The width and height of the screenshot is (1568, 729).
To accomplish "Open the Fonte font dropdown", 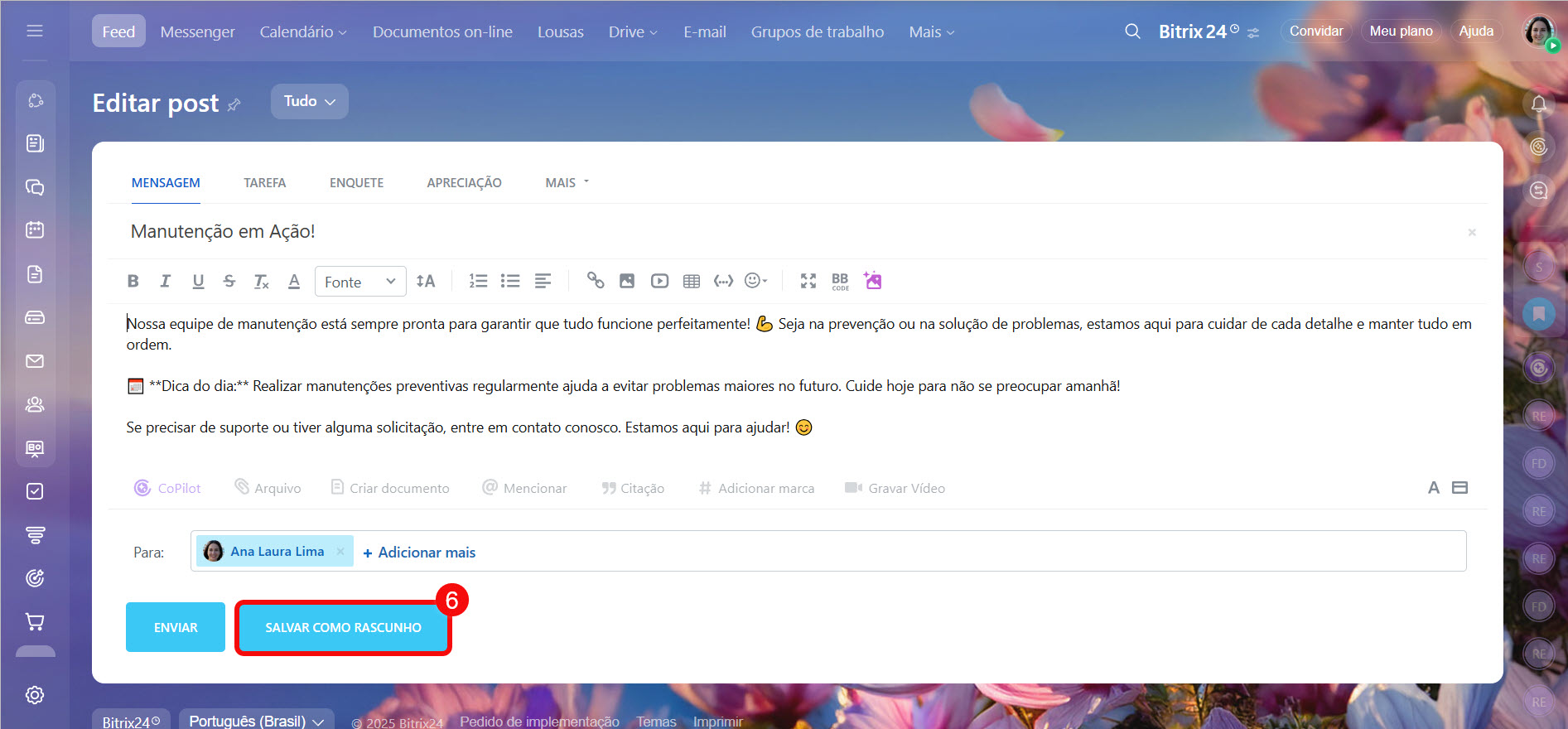I will click(360, 282).
